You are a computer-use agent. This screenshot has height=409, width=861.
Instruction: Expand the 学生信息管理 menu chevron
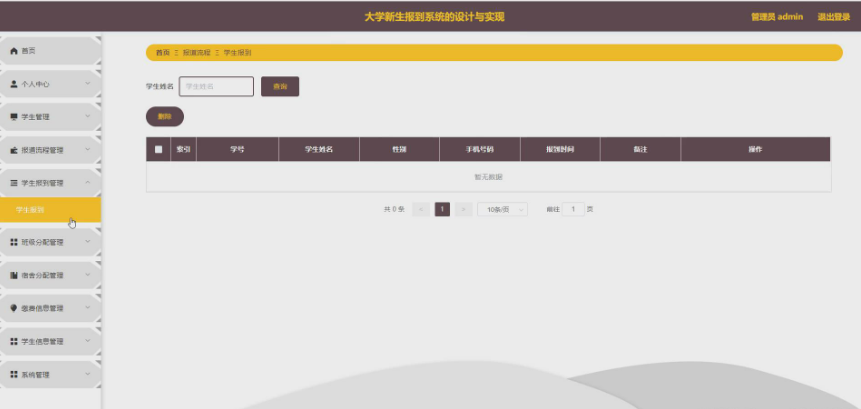click(x=88, y=340)
